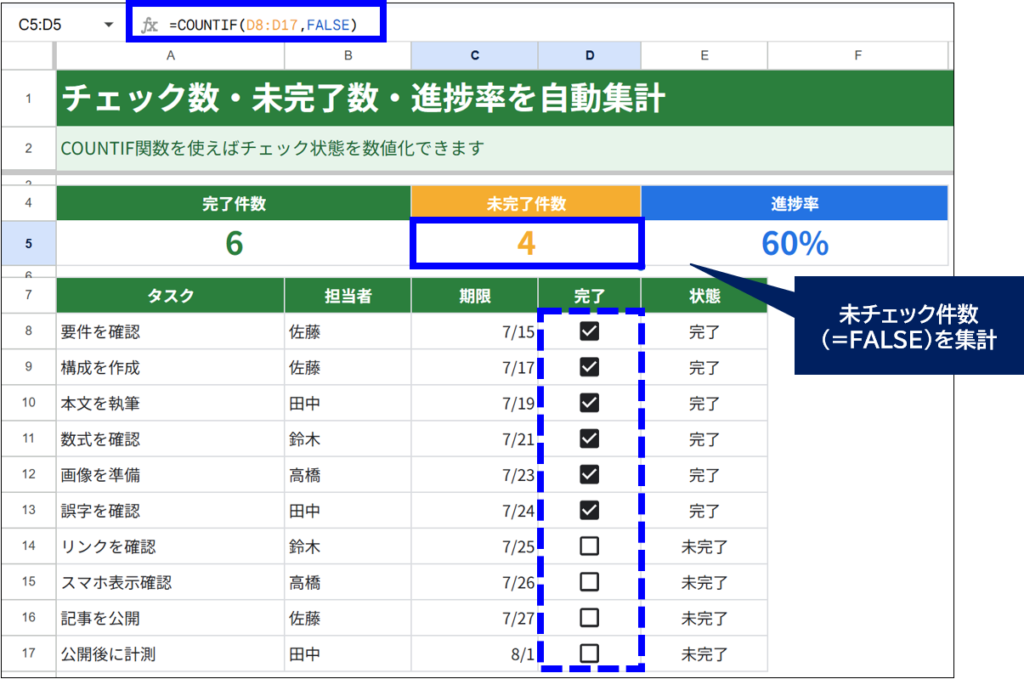Select column C header
1024x679 pixels.
[x=475, y=55]
